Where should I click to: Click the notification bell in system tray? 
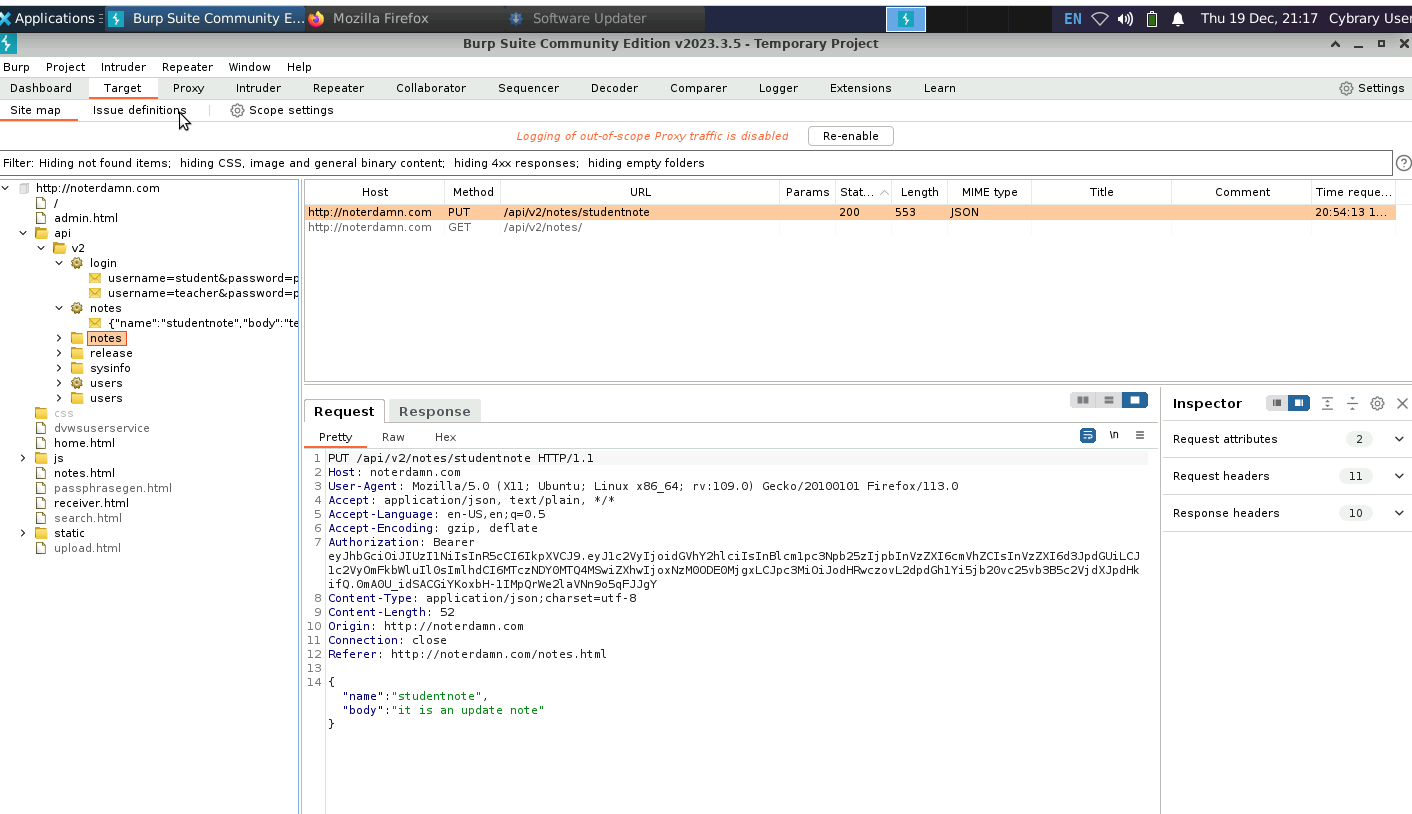click(x=1178, y=19)
